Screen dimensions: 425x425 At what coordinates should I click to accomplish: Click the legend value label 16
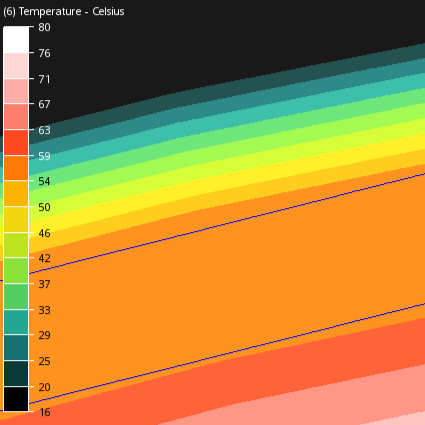45,412
